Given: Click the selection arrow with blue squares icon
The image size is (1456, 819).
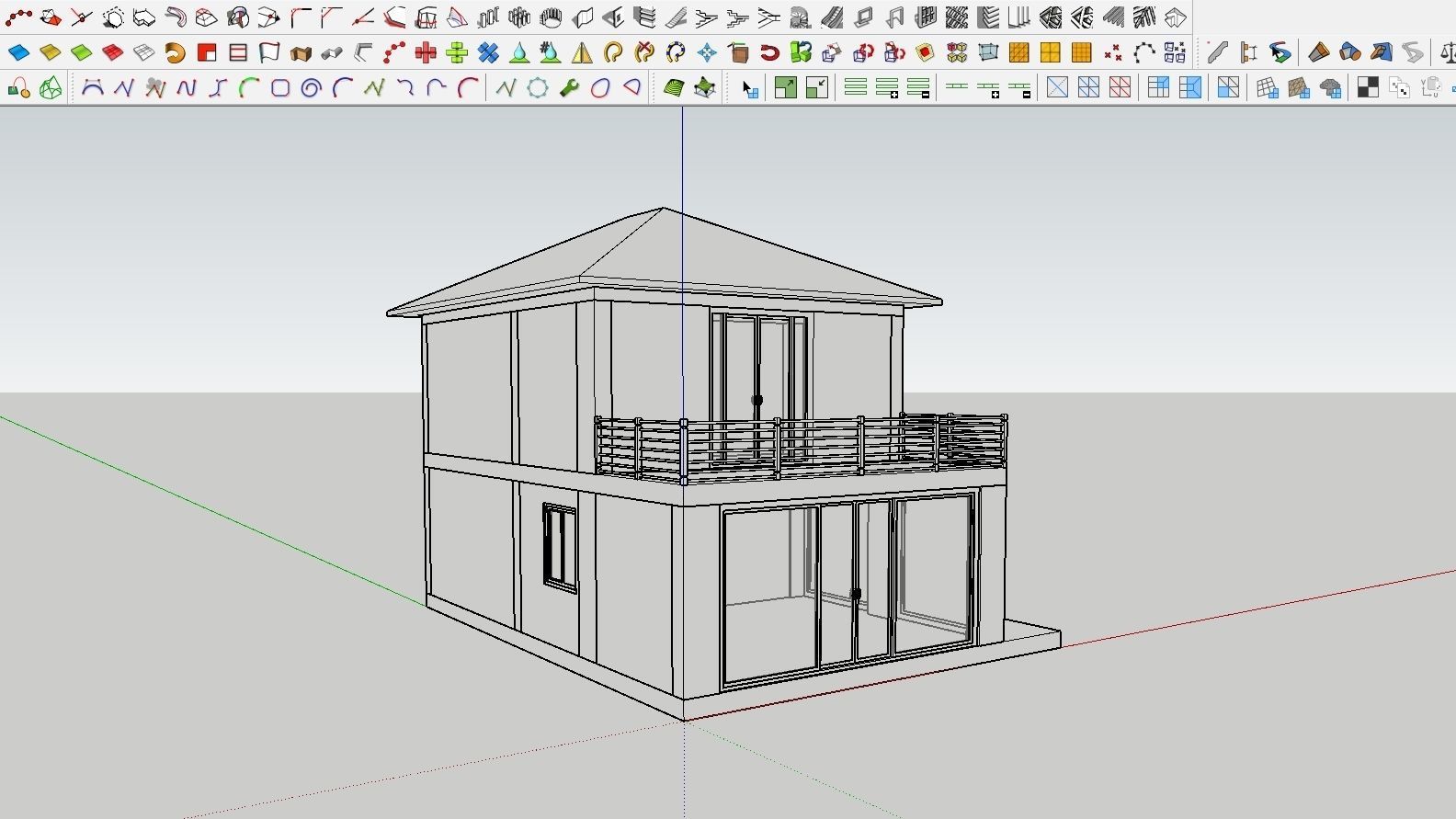Looking at the screenshot, I should pos(750,88).
